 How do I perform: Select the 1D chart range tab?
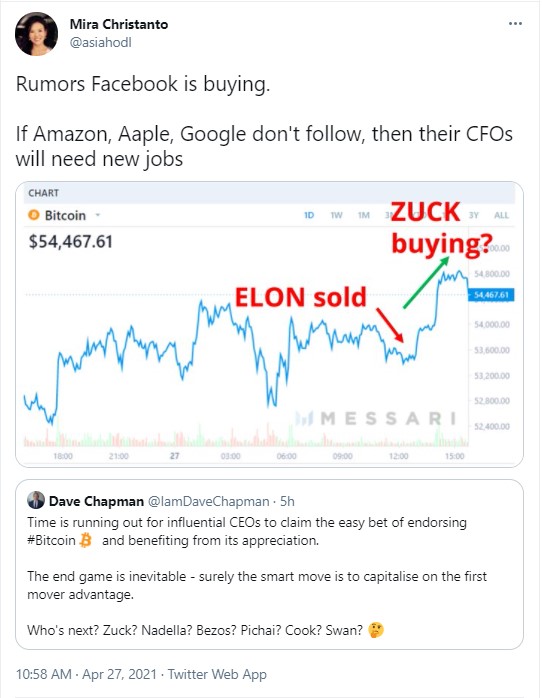[309, 215]
